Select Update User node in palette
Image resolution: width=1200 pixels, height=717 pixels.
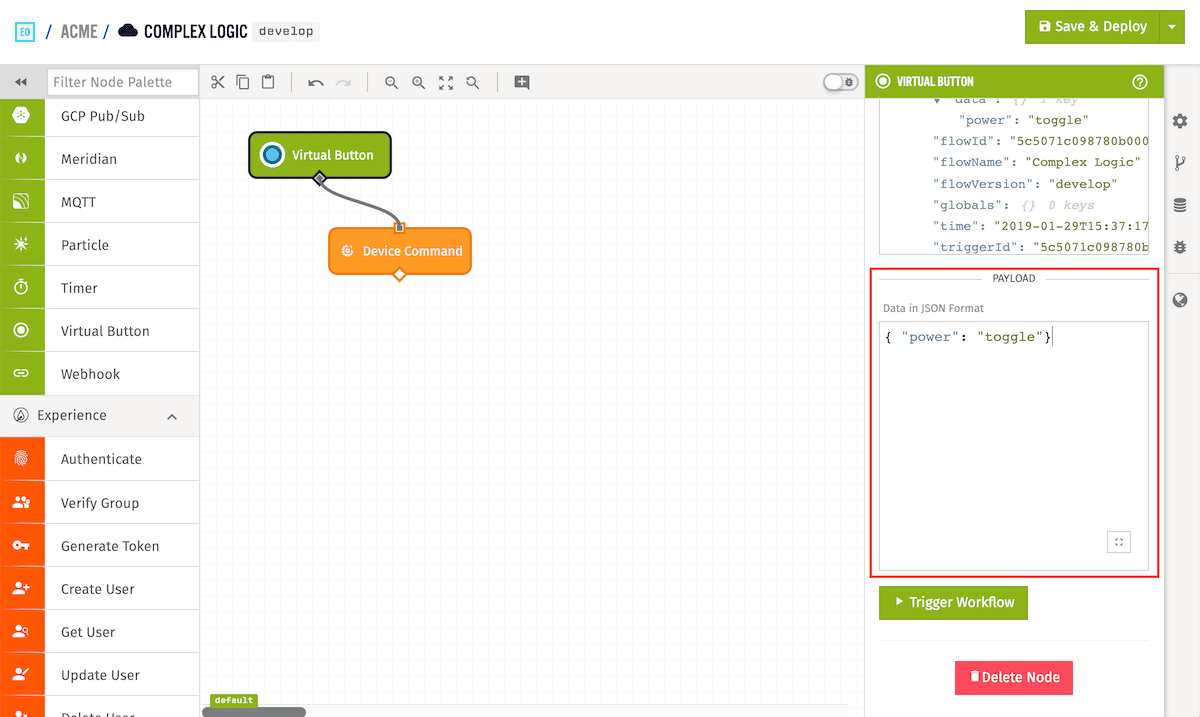coord(100,675)
